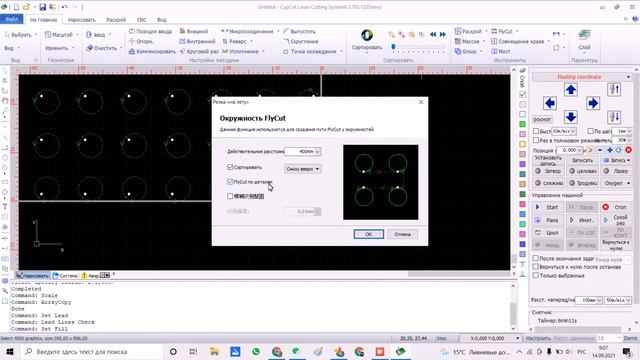The height and width of the screenshot is (360, 640).
Task: Step to next sort item (forward arrows)
Action: (442, 35)
